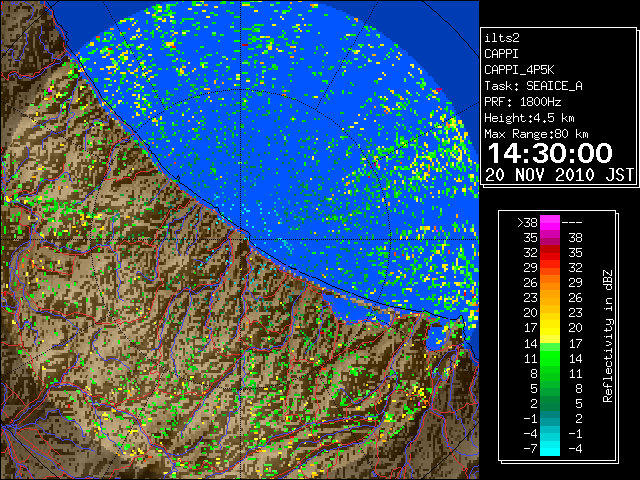Click the magenta >38 dBZ color swatch
The width and height of the screenshot is (640, 480).
[x=550, y=222]
